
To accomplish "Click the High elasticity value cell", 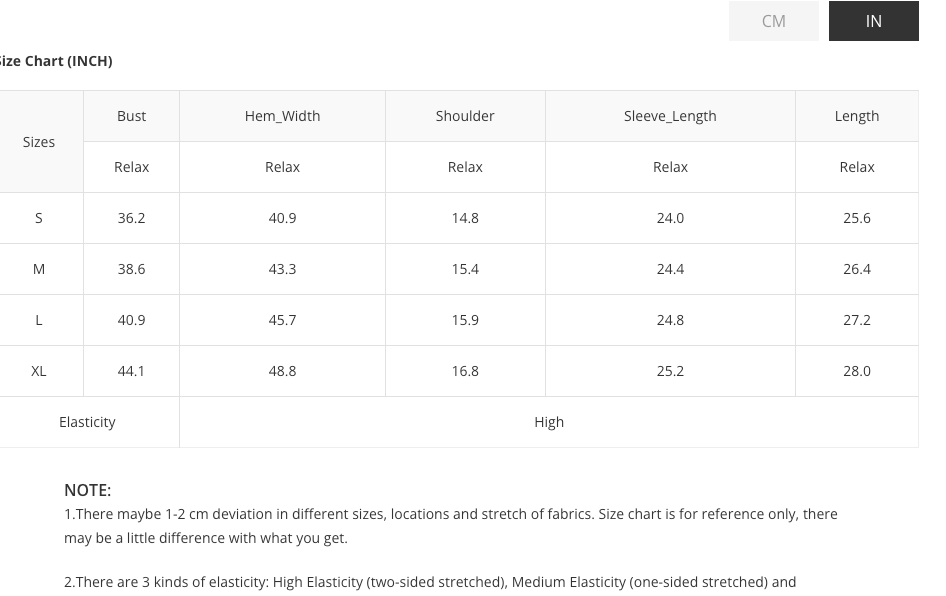I will click(549, 422).
